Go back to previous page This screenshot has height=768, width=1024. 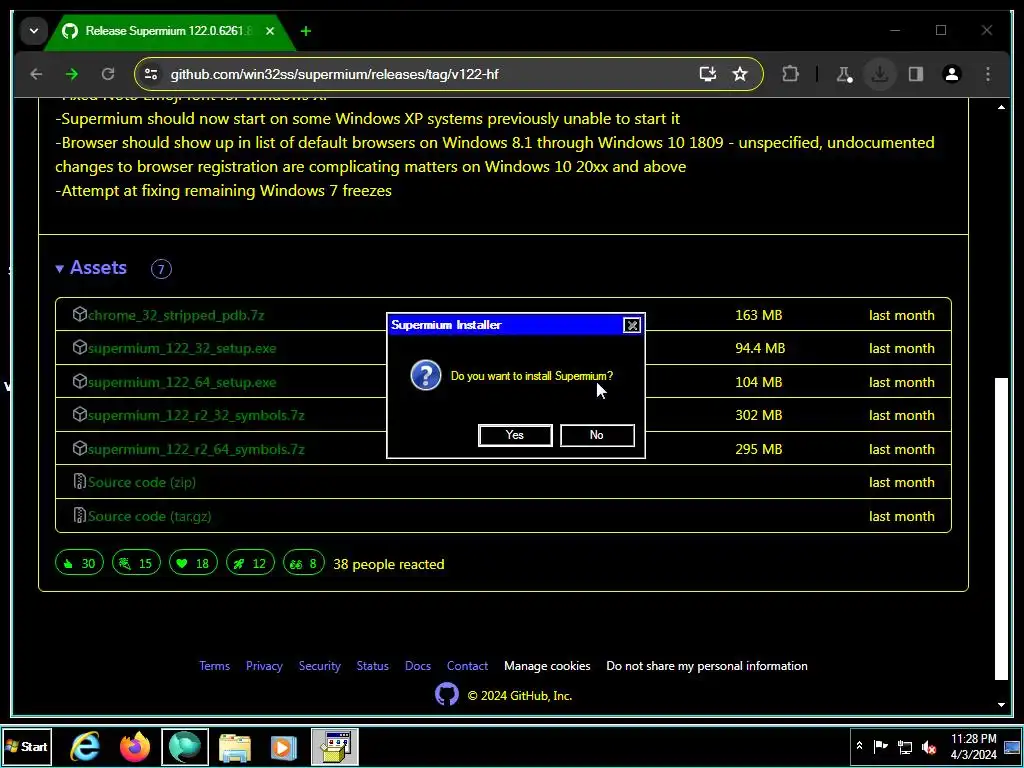pos(36,74)
